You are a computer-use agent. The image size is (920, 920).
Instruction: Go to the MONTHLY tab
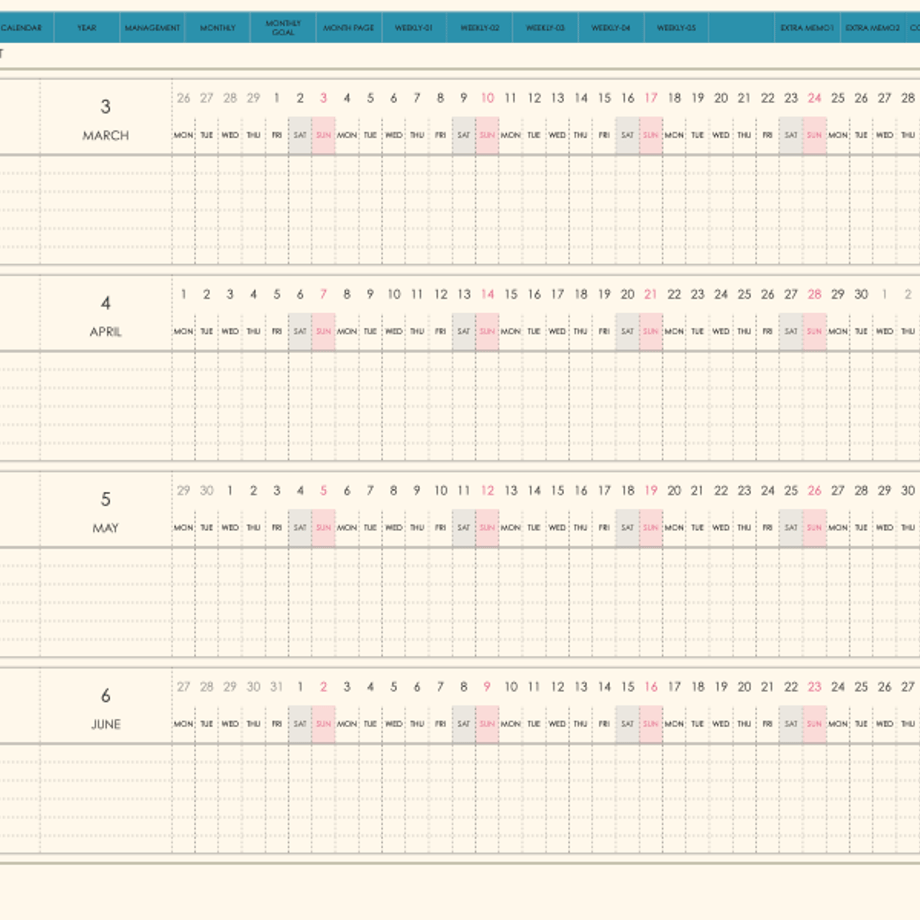218,28
